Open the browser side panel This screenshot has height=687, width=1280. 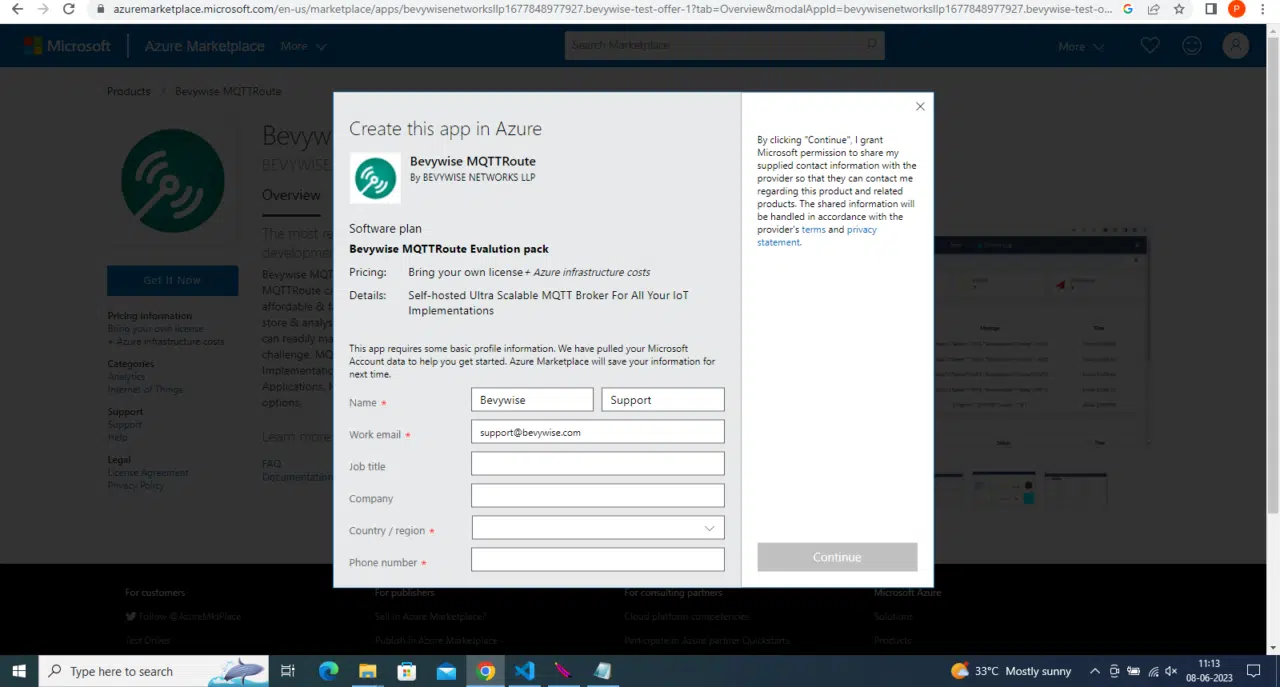coord(1211,9)
